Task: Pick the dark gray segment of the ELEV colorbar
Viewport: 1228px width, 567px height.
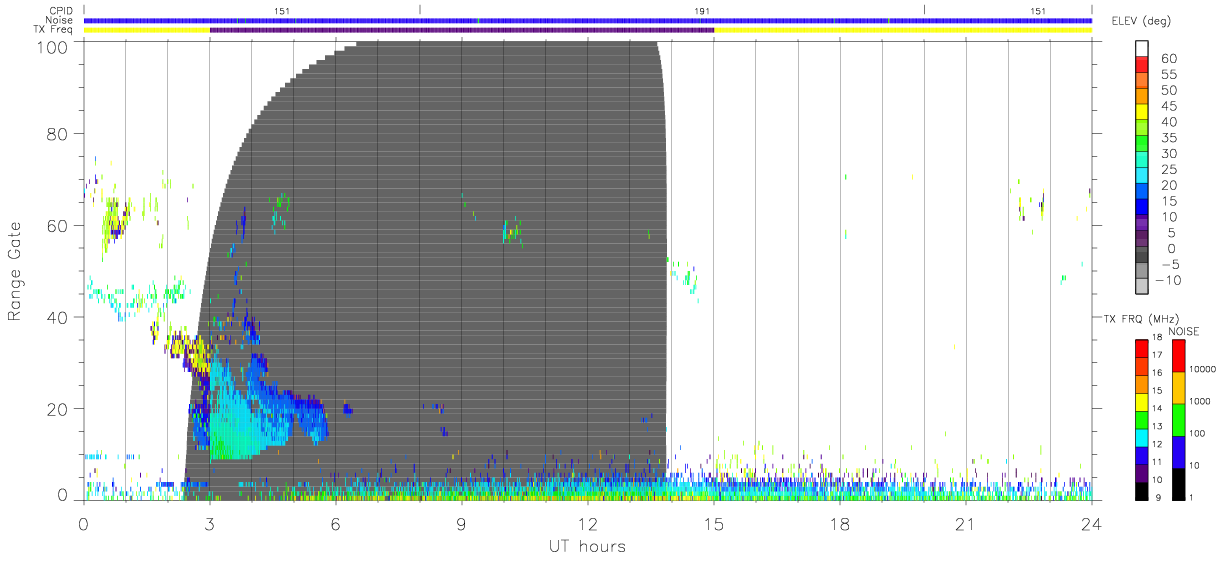Action: pos(1142,257)
